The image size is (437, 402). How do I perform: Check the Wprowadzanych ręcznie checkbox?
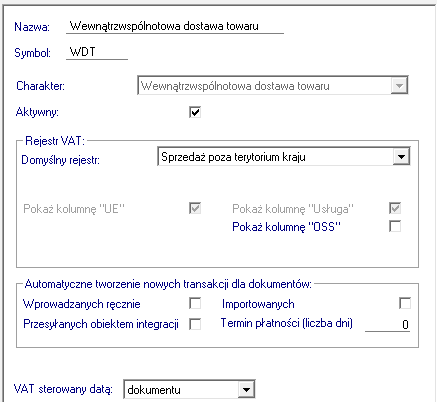pos(195,303)
